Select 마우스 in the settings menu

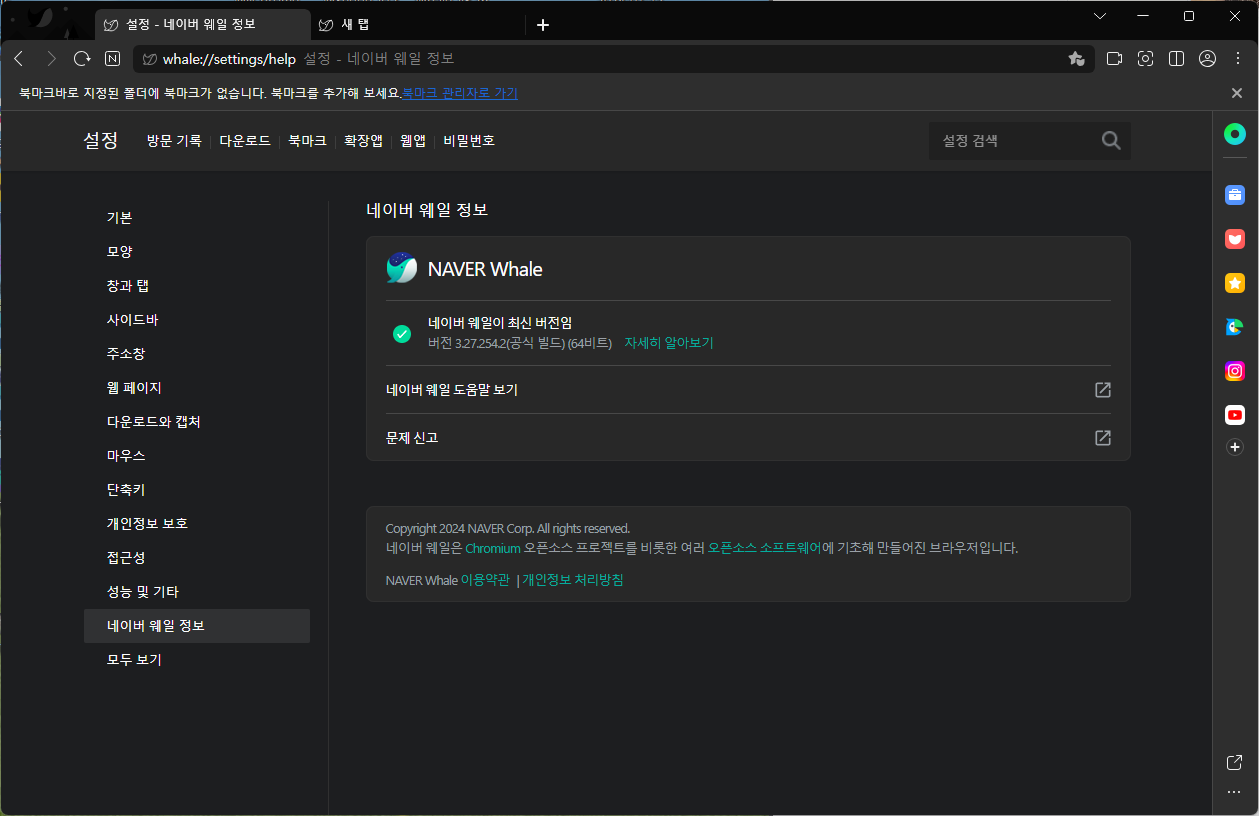[197, 456]
